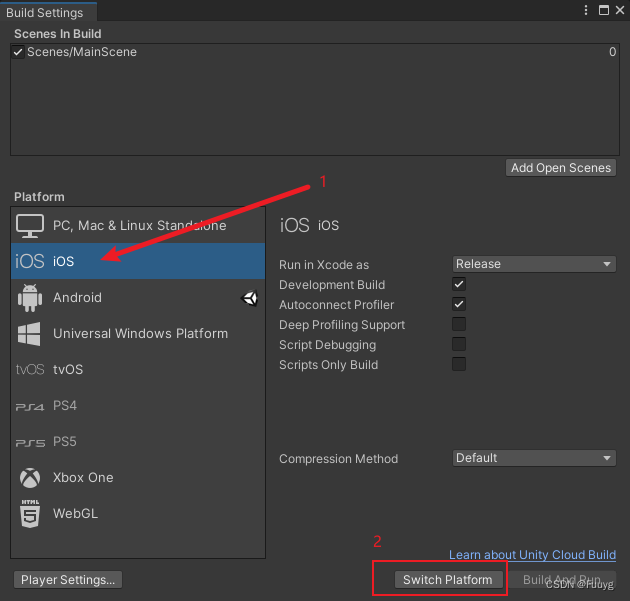Click the Xbox One logo icon
The width and height of the screenshot is (630, 601).
30,478
